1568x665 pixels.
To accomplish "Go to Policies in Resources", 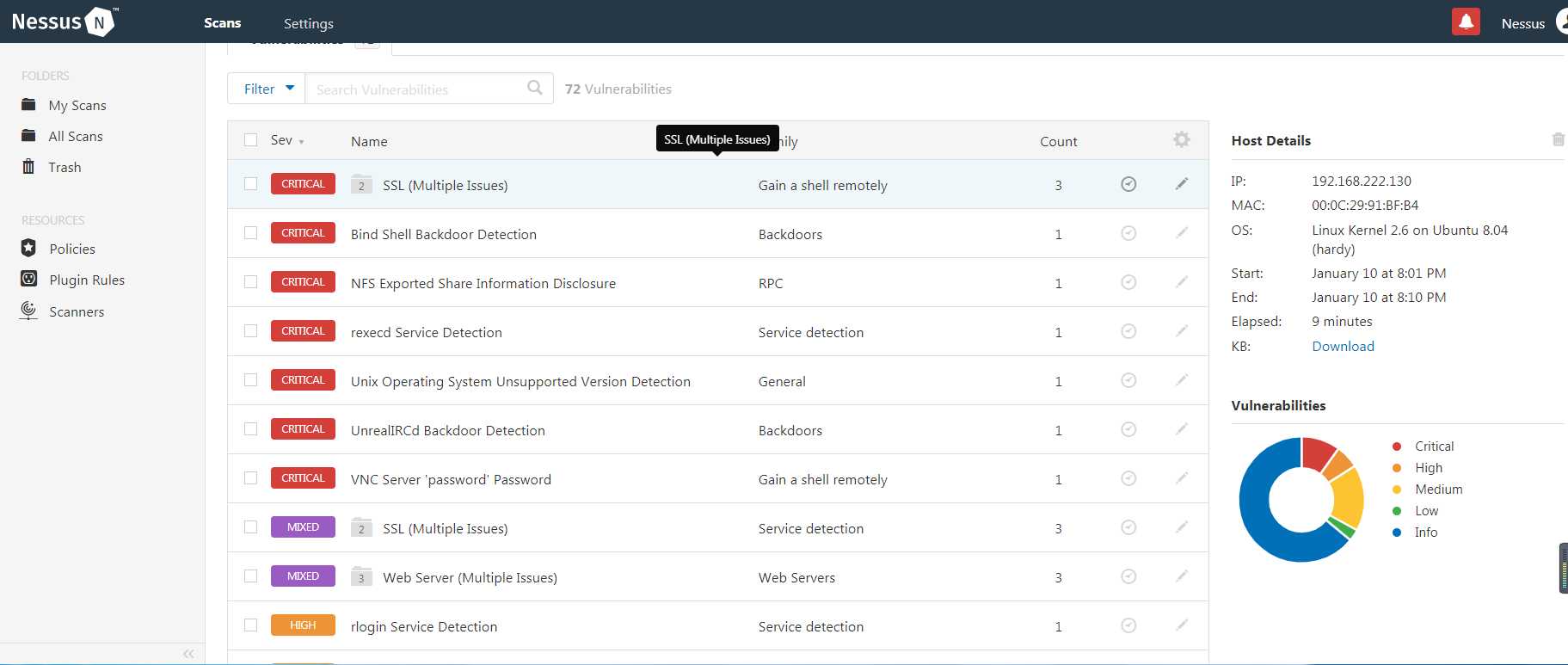I will point(72,249).
